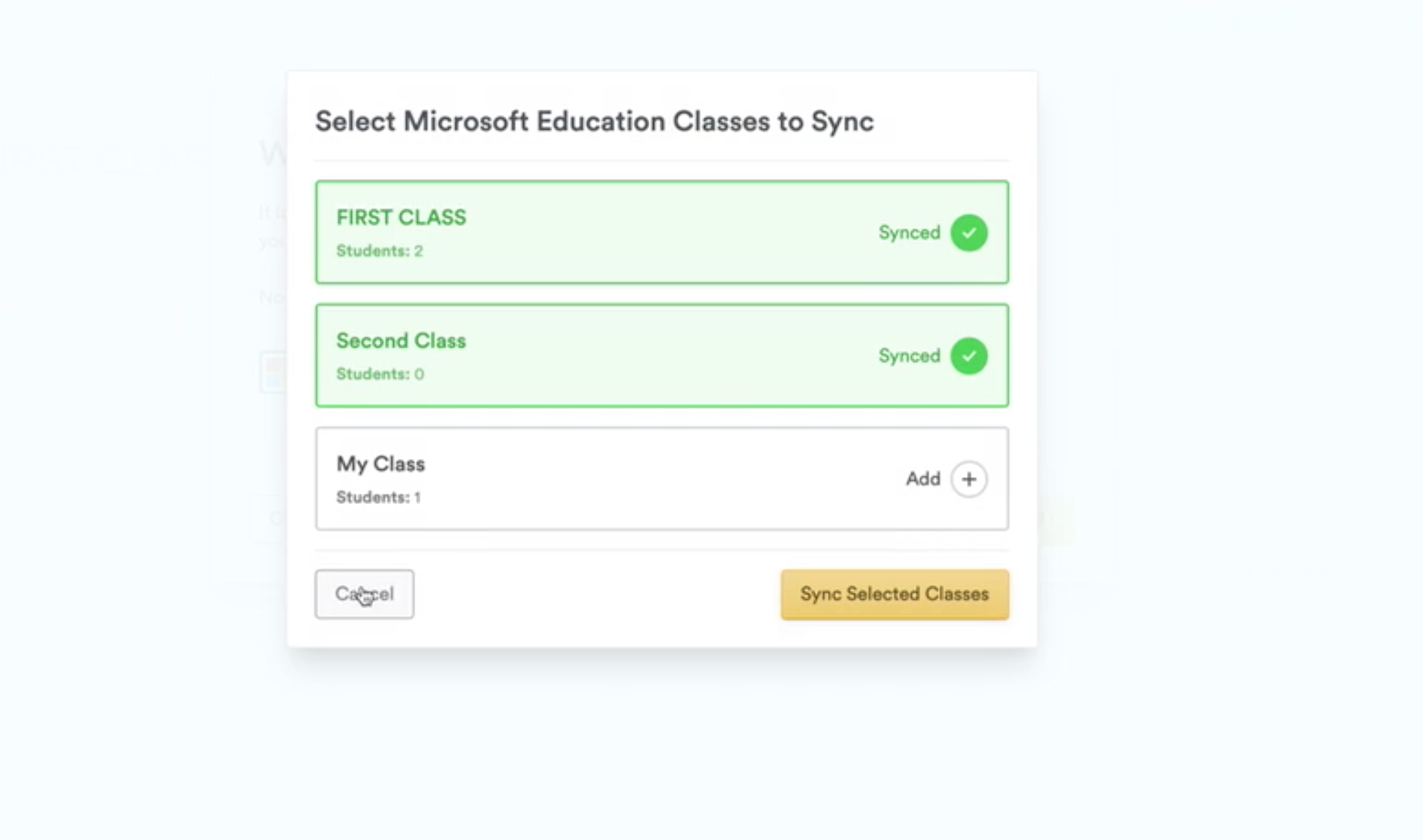This screenshot has height=840, width=1423.
Task: Select the My Class title text
Action: pos(381,464)
